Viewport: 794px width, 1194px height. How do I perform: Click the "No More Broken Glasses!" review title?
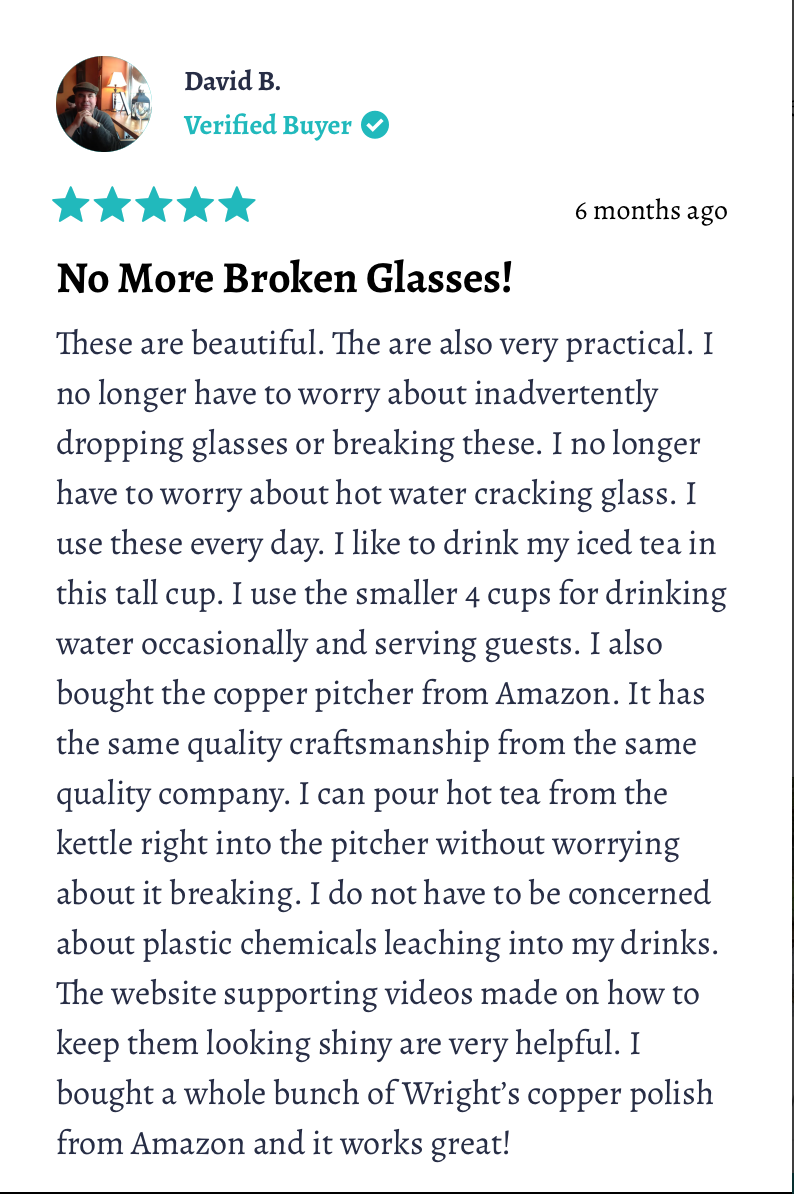285,279
